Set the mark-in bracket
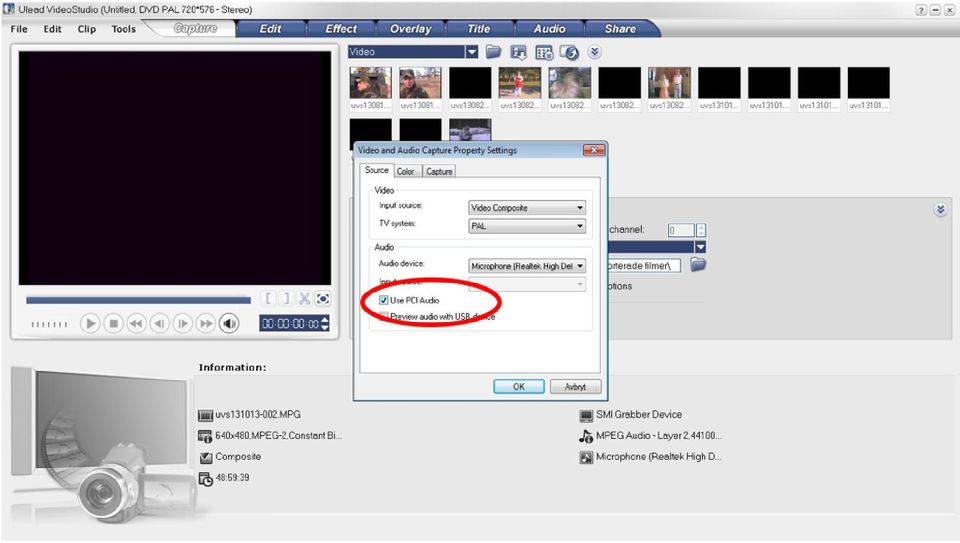 point(268,299)
